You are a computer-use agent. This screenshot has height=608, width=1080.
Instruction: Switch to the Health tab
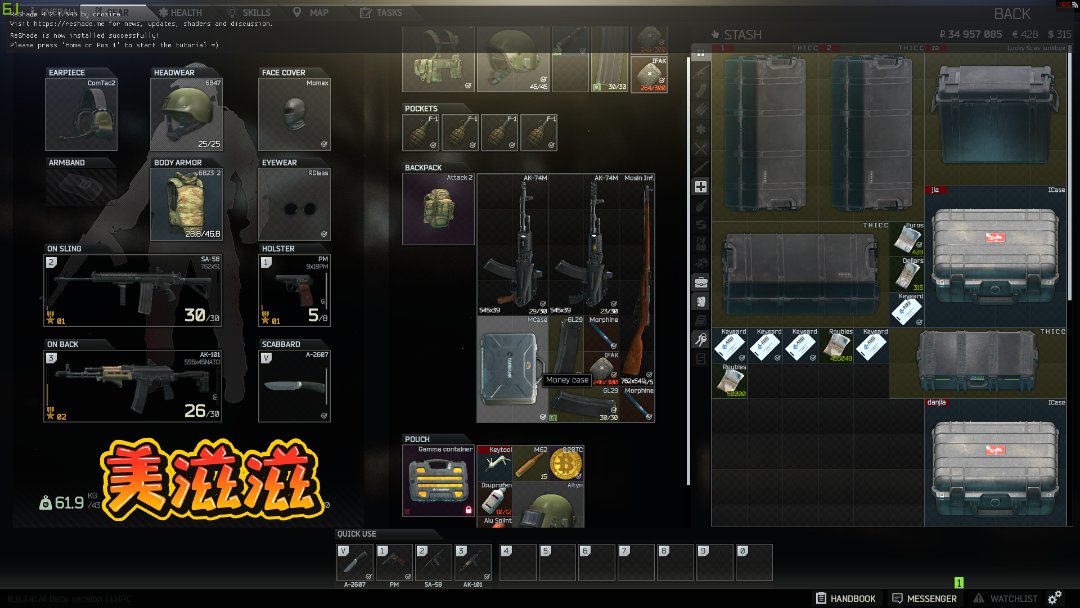click(180, 12)
